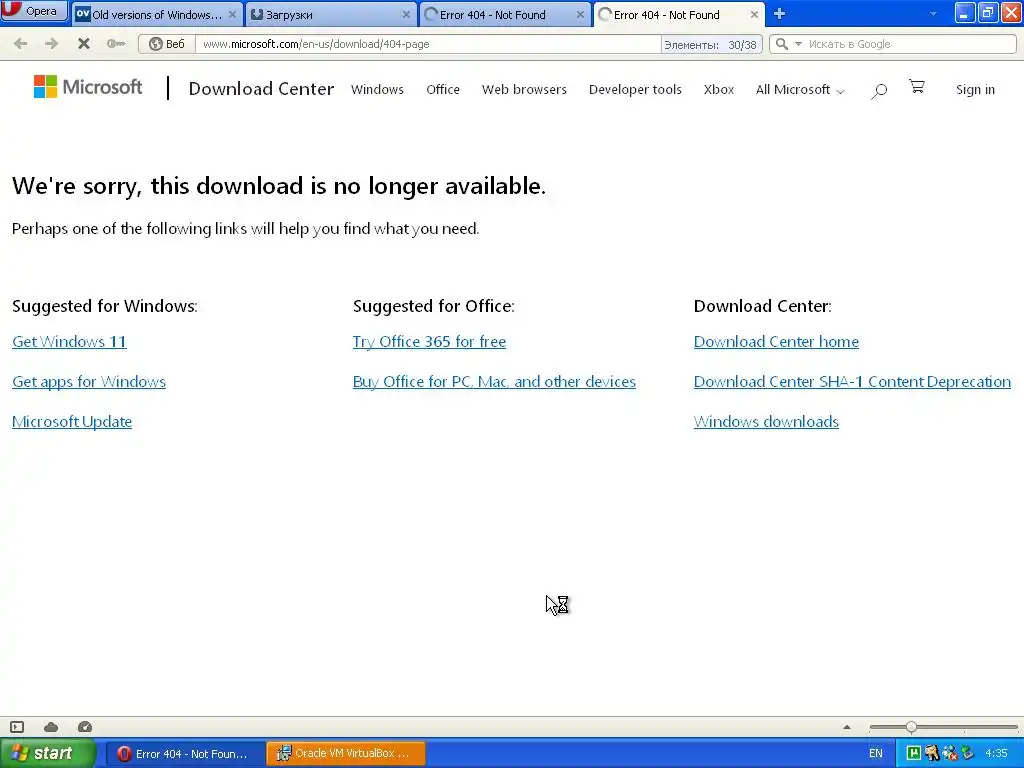Open the search engine dropdown arrow

click(x=798, y=44)
